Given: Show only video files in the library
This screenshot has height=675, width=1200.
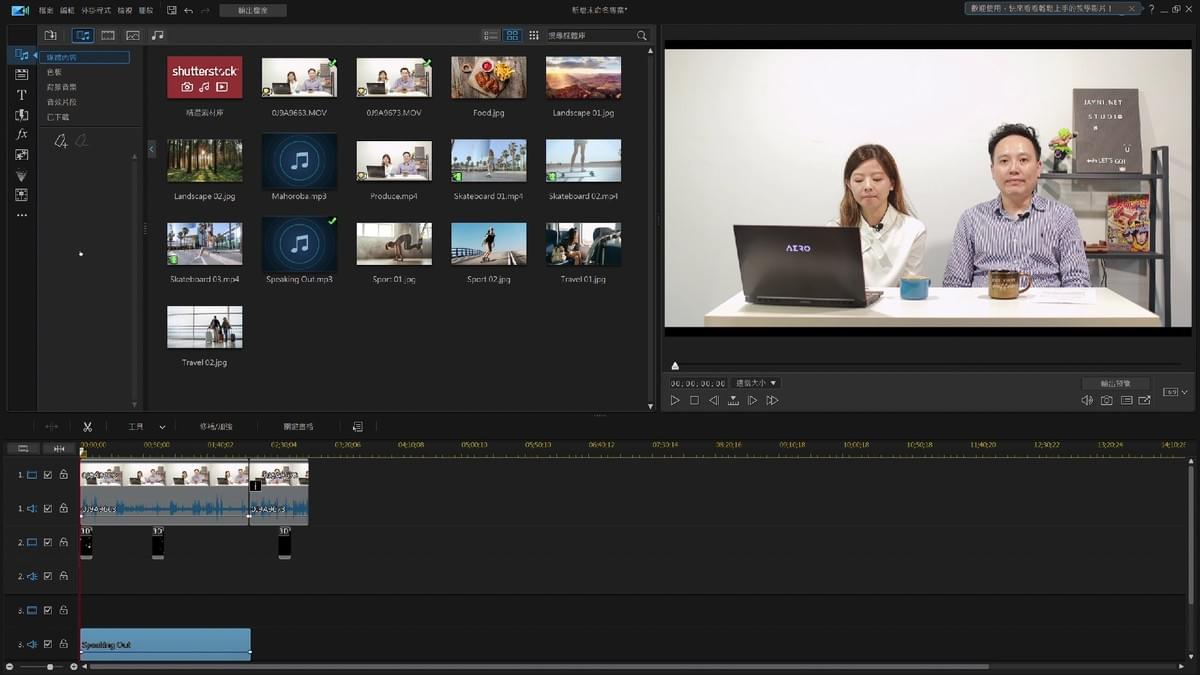Looking at the screenshot, I should click(108, 35).
